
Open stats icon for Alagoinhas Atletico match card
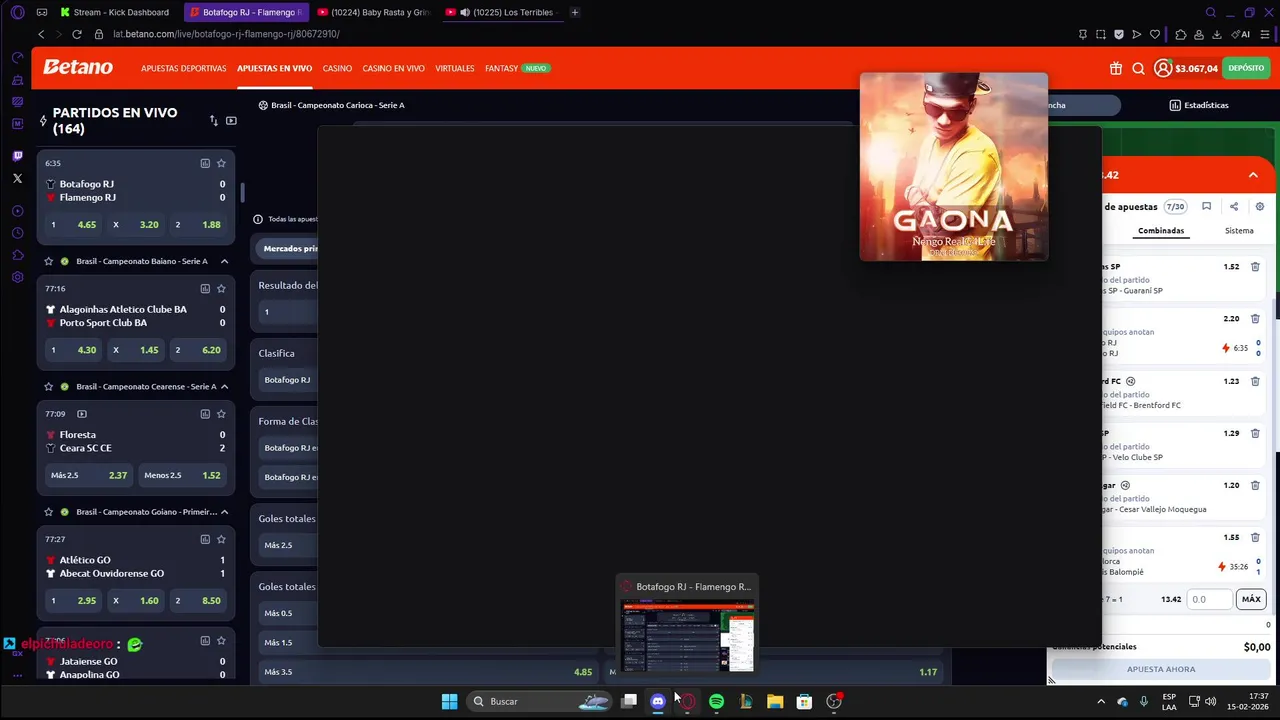tap(205, 288)
